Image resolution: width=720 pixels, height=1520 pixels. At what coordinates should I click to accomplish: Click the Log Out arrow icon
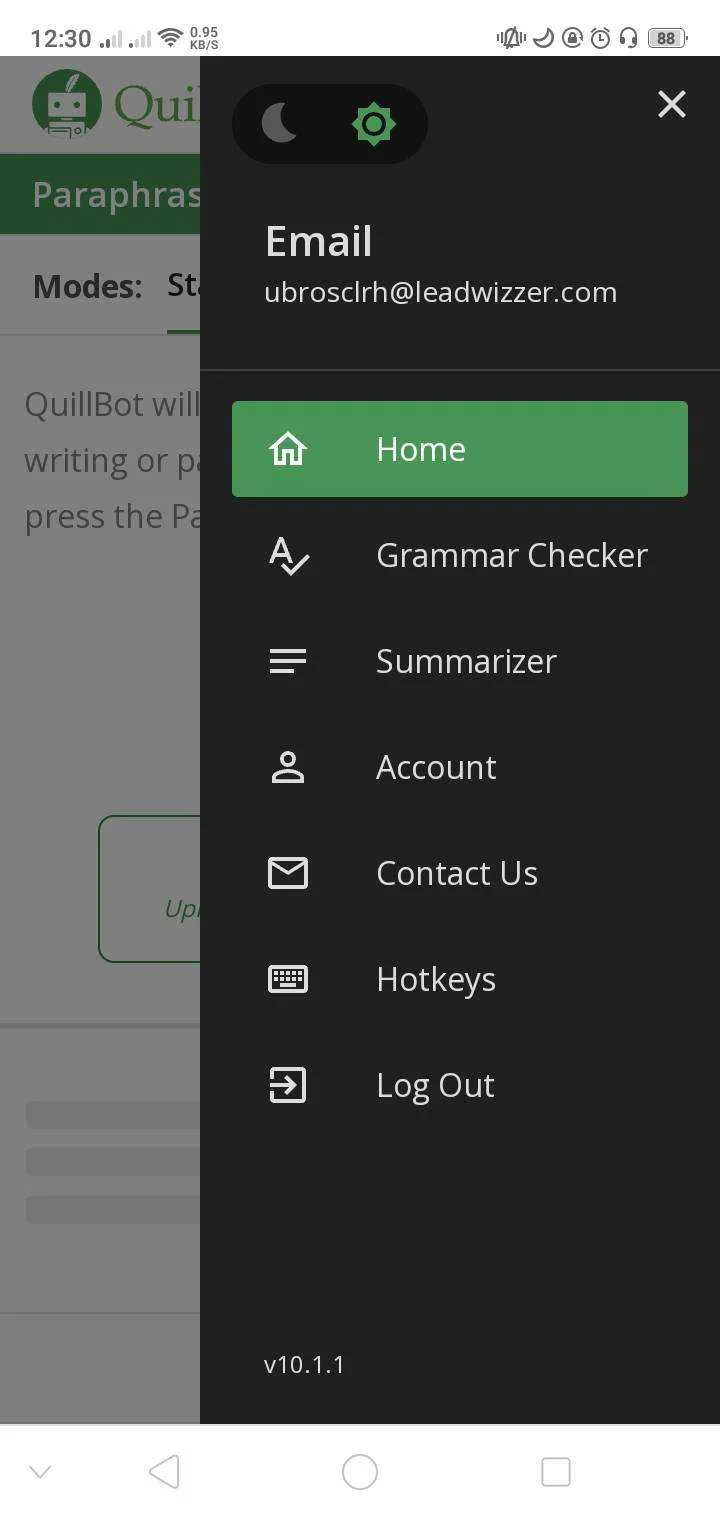tap(288, 1085)
